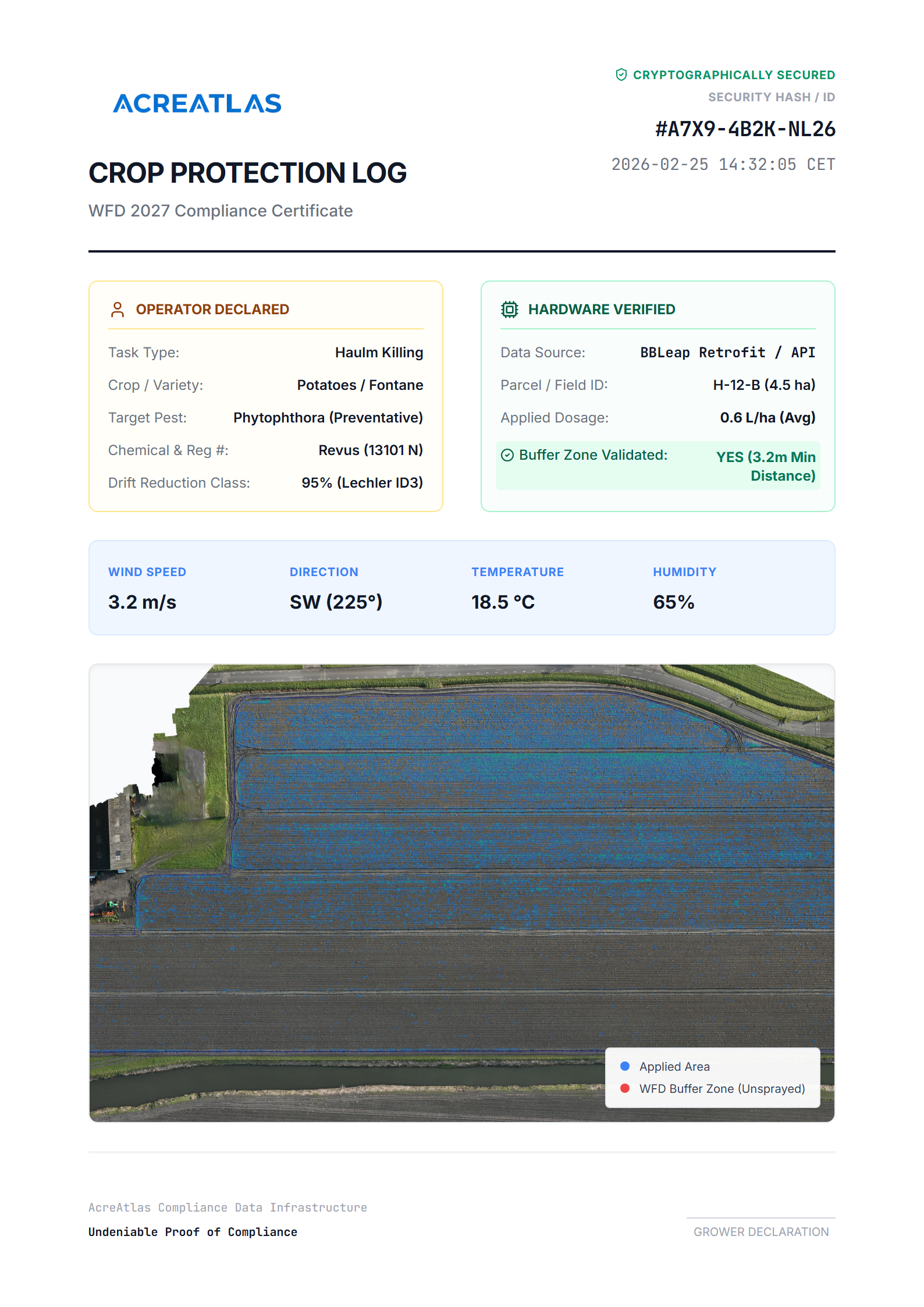Click the Target Pest label

coord(148,418)
